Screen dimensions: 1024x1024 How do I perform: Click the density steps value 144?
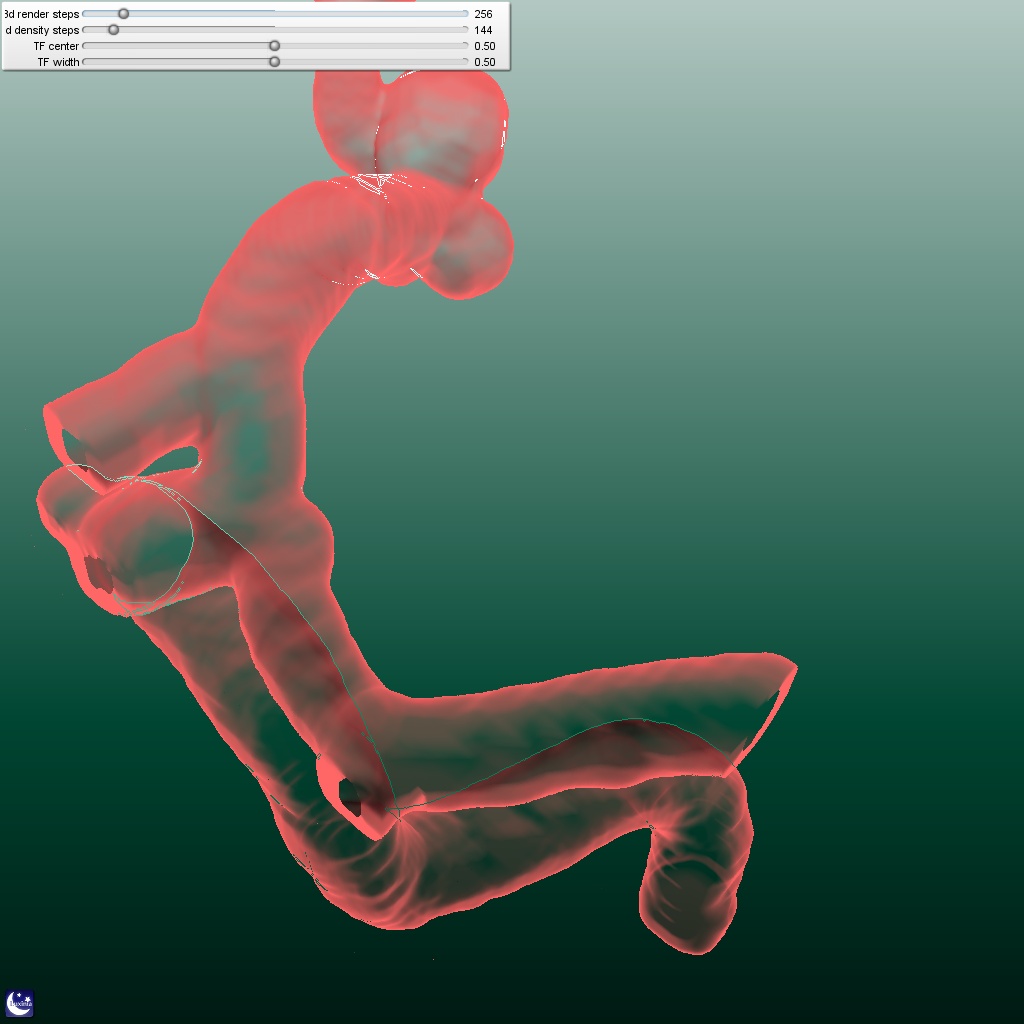(484, 30)
